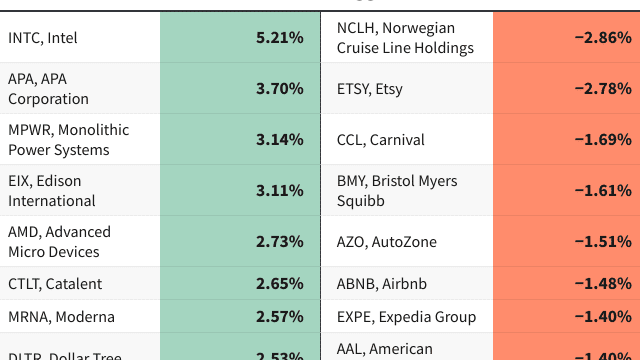Select the CTLT, Catalent entry
Viewport: 640px width, 360px height.
(55, 284)
